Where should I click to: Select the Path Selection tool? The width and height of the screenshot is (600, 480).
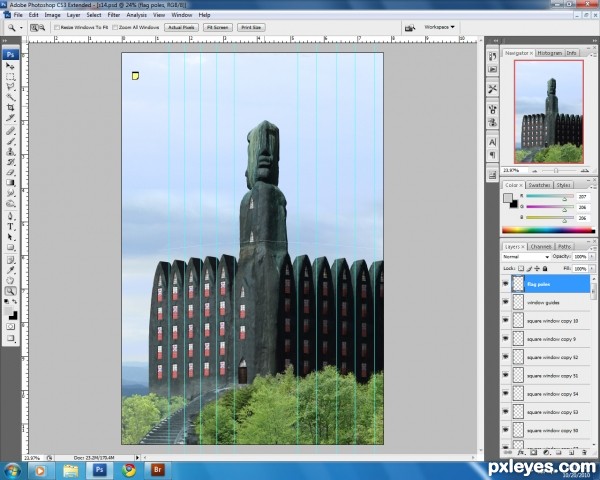coord(10,237)
